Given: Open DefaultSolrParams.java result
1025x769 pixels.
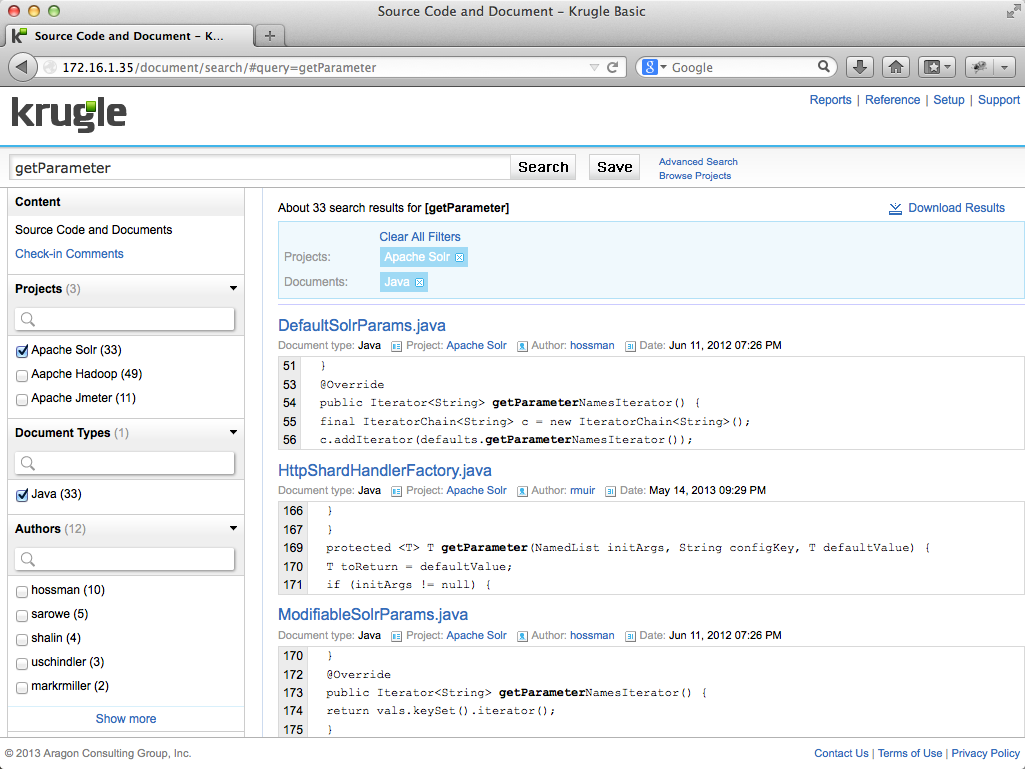Looking at the screenshot, I should pos(361,326).
